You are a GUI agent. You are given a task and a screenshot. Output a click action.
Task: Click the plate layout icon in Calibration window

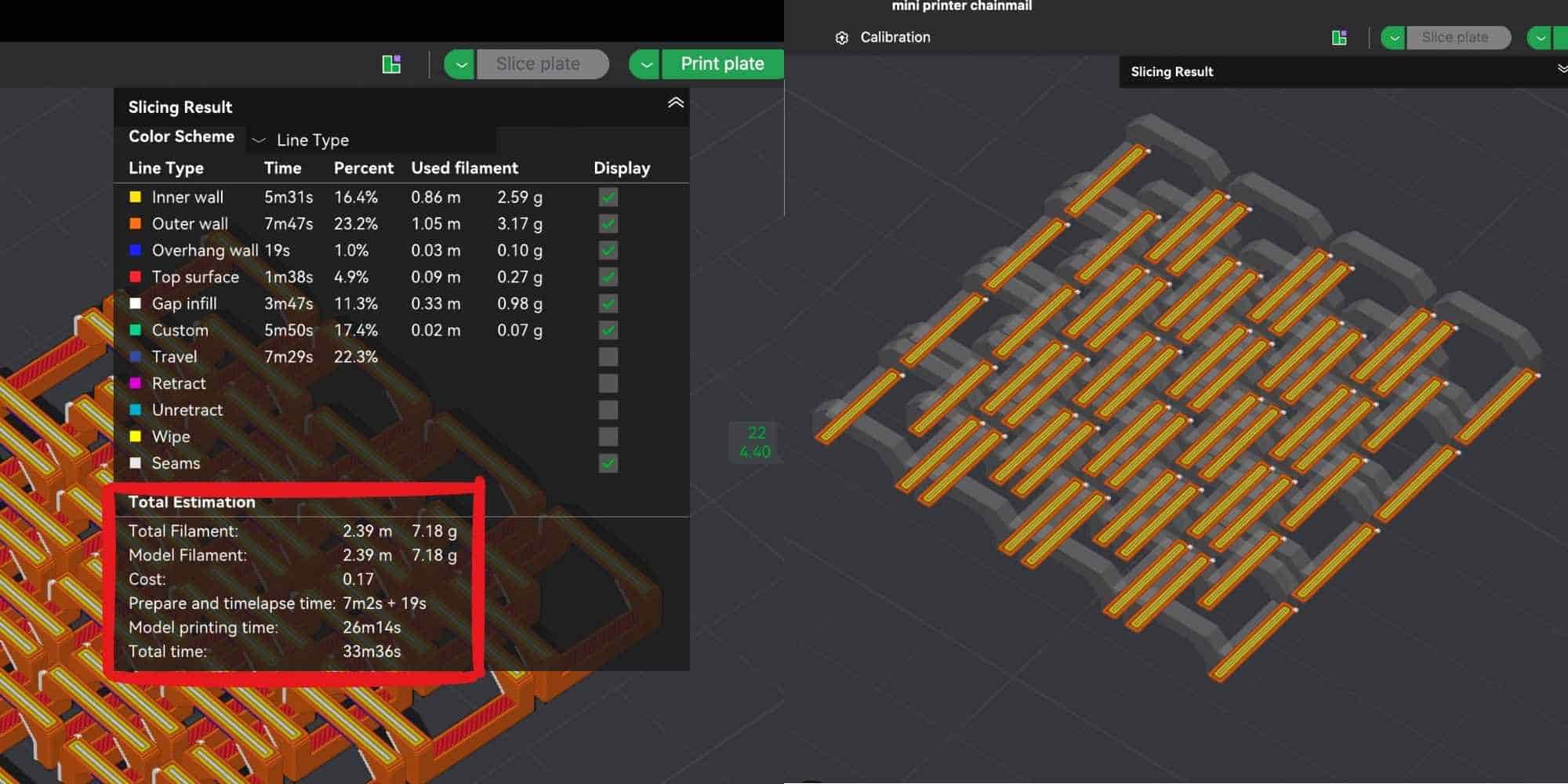click(x=1339, y=38)
